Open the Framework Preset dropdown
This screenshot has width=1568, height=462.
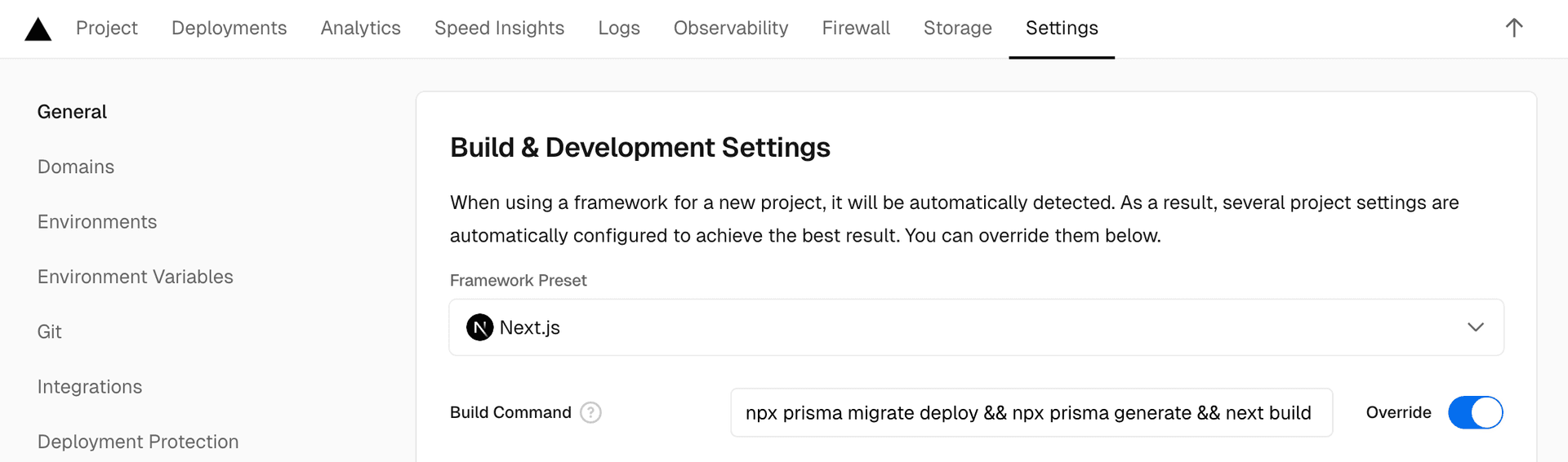coord(975,327)
